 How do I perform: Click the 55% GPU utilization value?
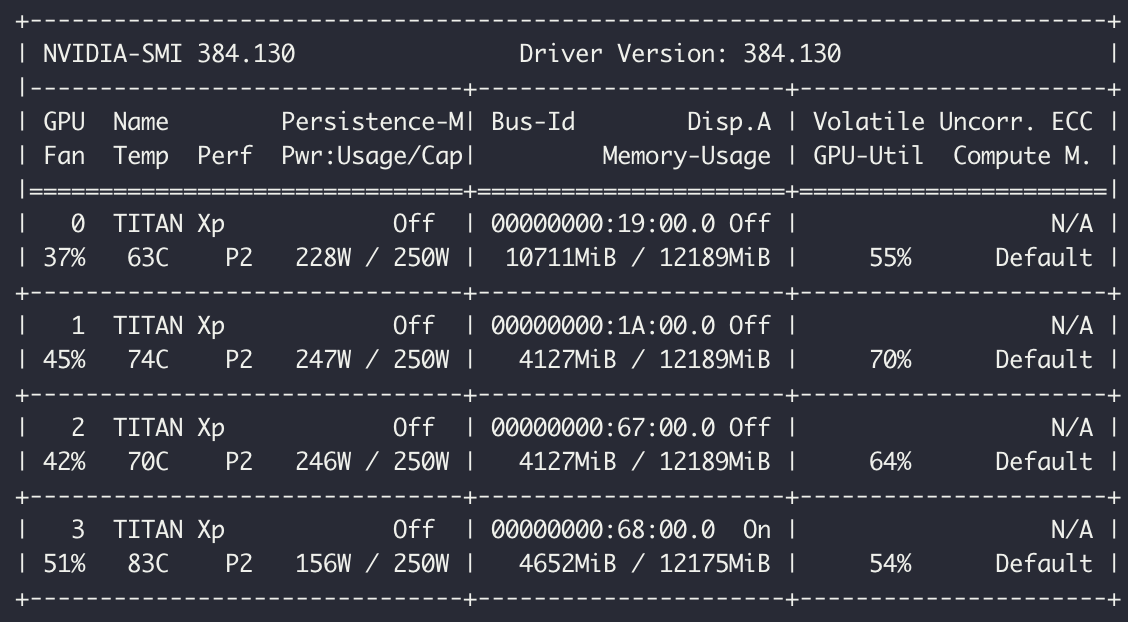[x=890, y=257]
